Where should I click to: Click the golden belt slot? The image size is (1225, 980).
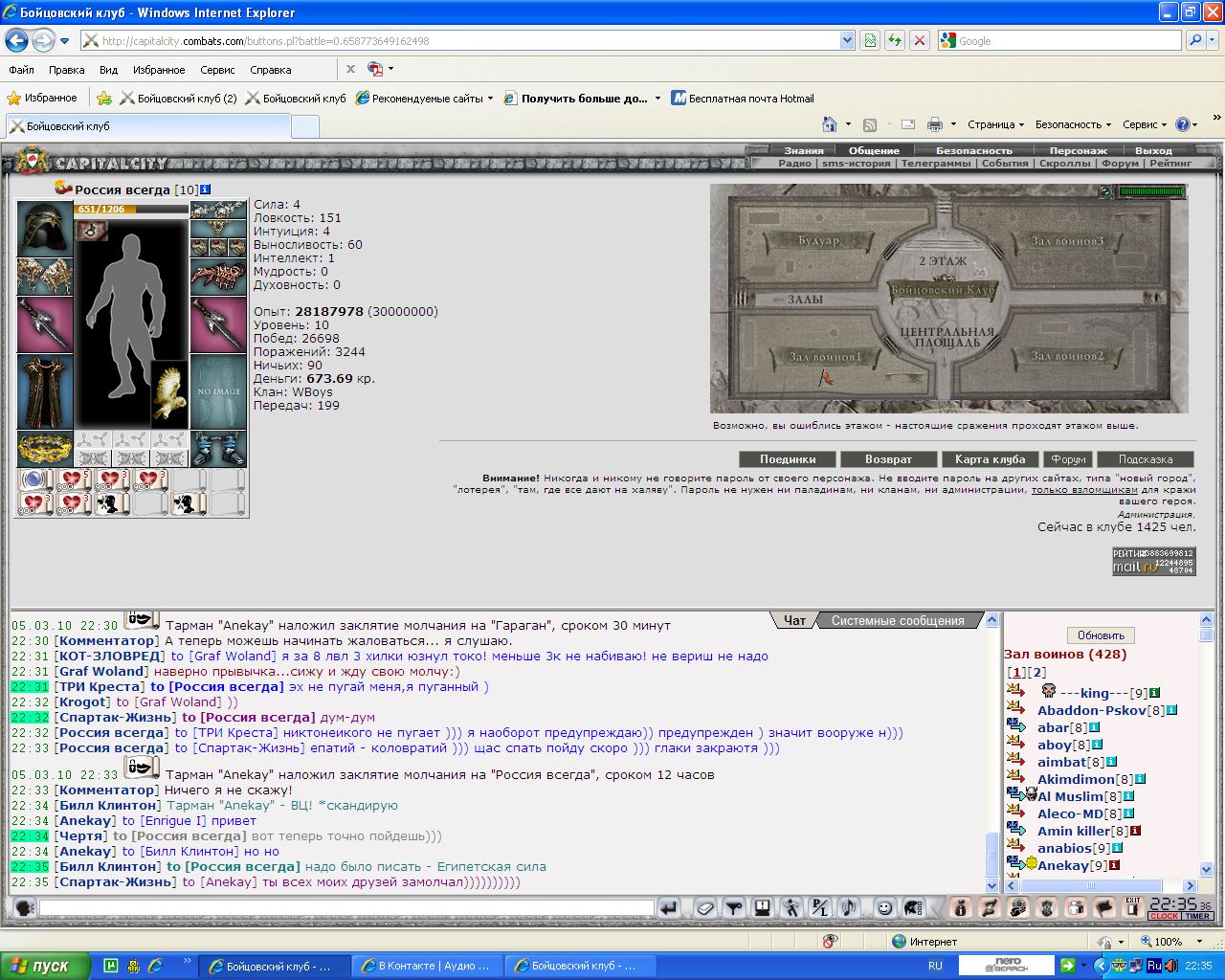pyautogui.click(x=45, y=448)
